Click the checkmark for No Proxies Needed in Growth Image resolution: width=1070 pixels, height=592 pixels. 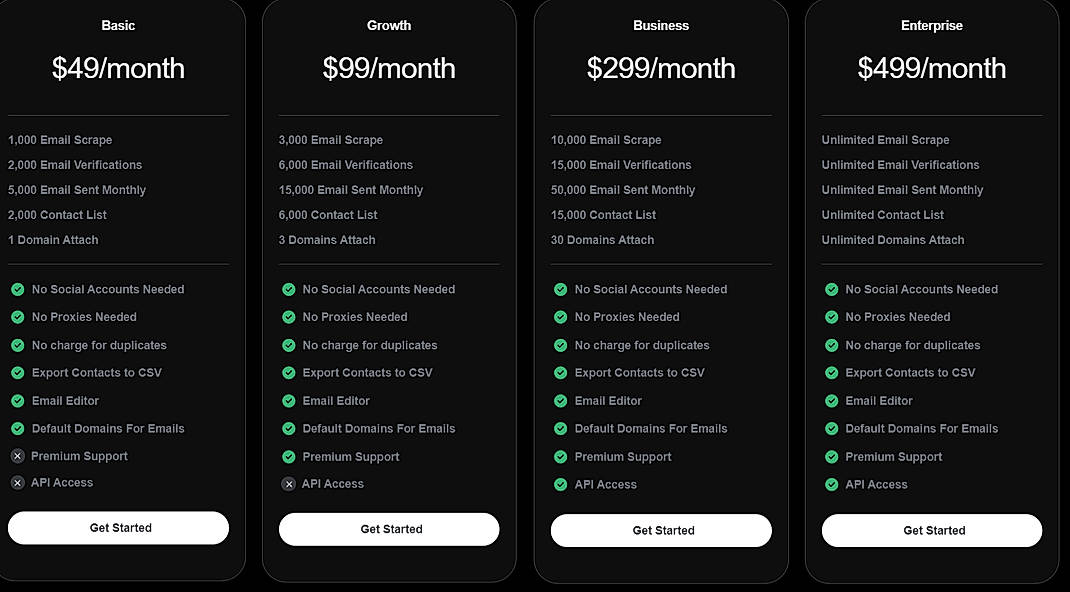click(288, 317)
